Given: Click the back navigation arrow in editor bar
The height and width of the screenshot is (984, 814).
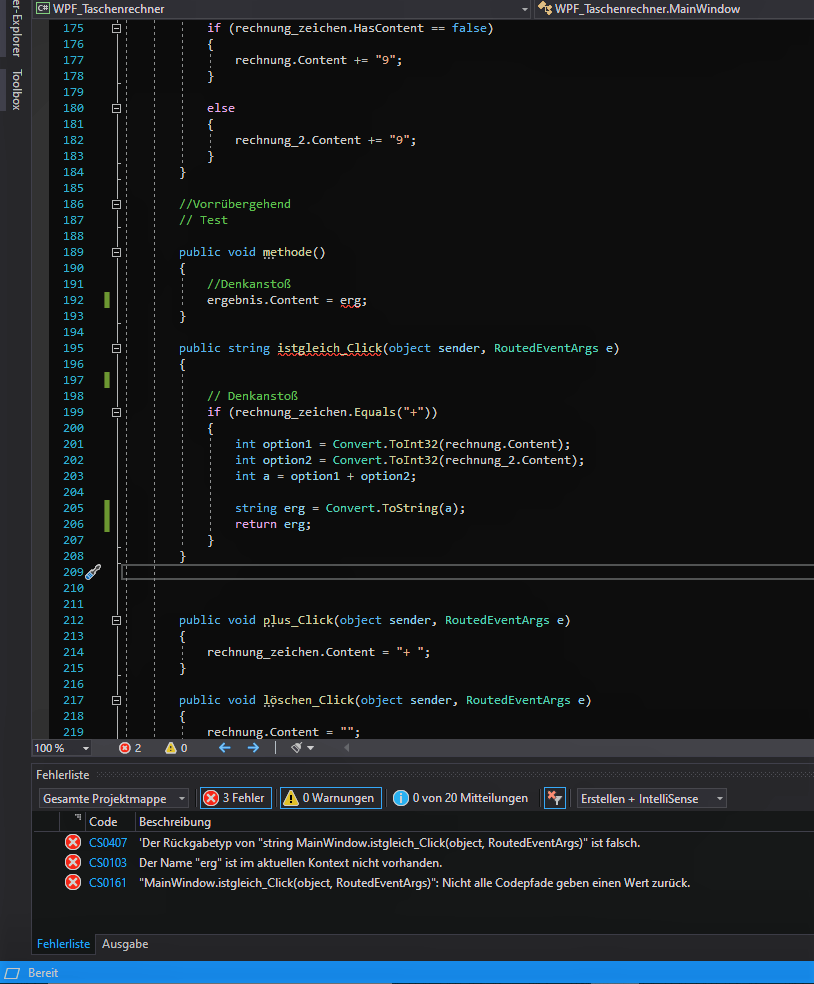Looking at the screenshot, I should [x=224, y=747].
